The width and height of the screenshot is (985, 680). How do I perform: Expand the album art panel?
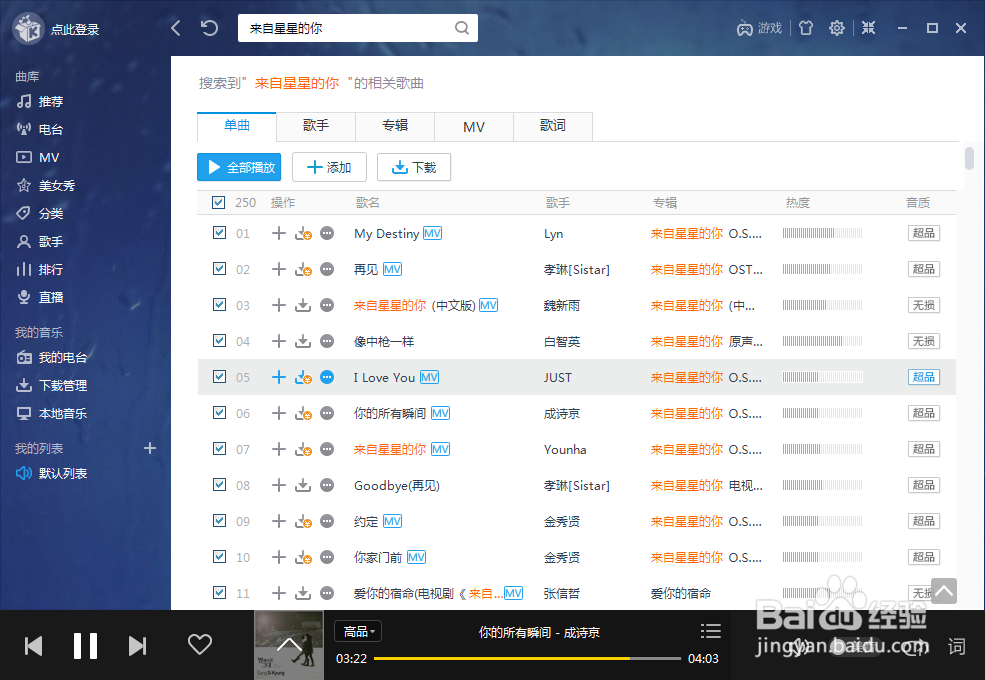click(x=289, y=645)
